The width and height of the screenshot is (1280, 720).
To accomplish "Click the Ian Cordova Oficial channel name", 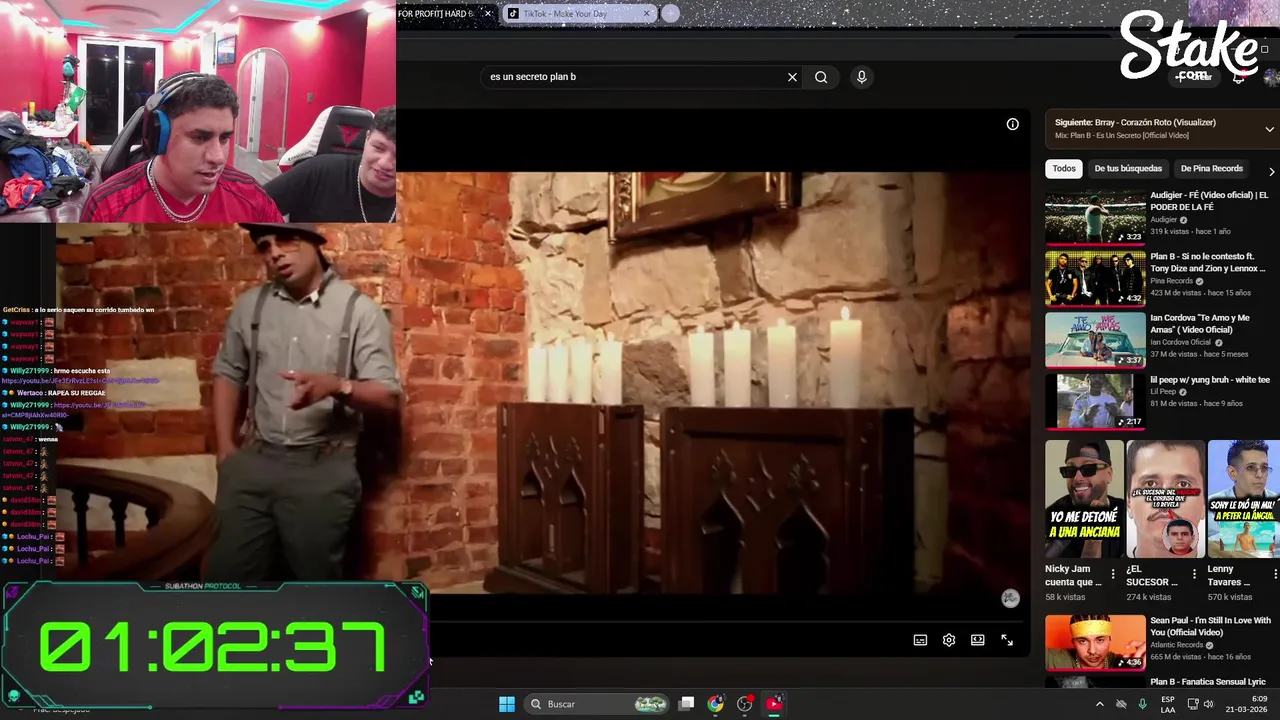I will coord(1180,342).
